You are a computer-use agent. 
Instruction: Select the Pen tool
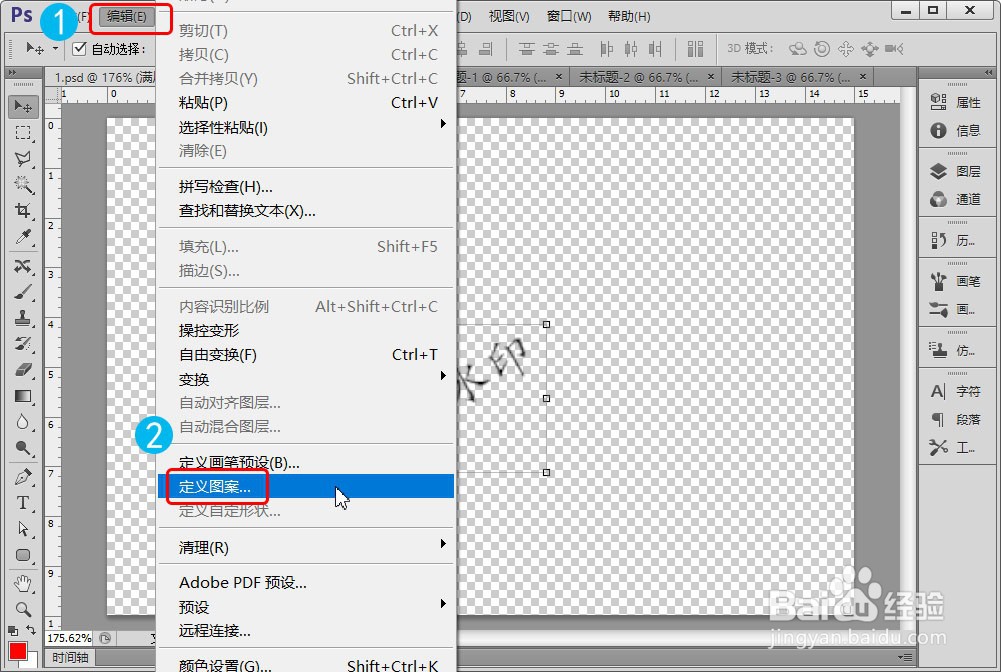pyautogui.click(x=23, y=477)
